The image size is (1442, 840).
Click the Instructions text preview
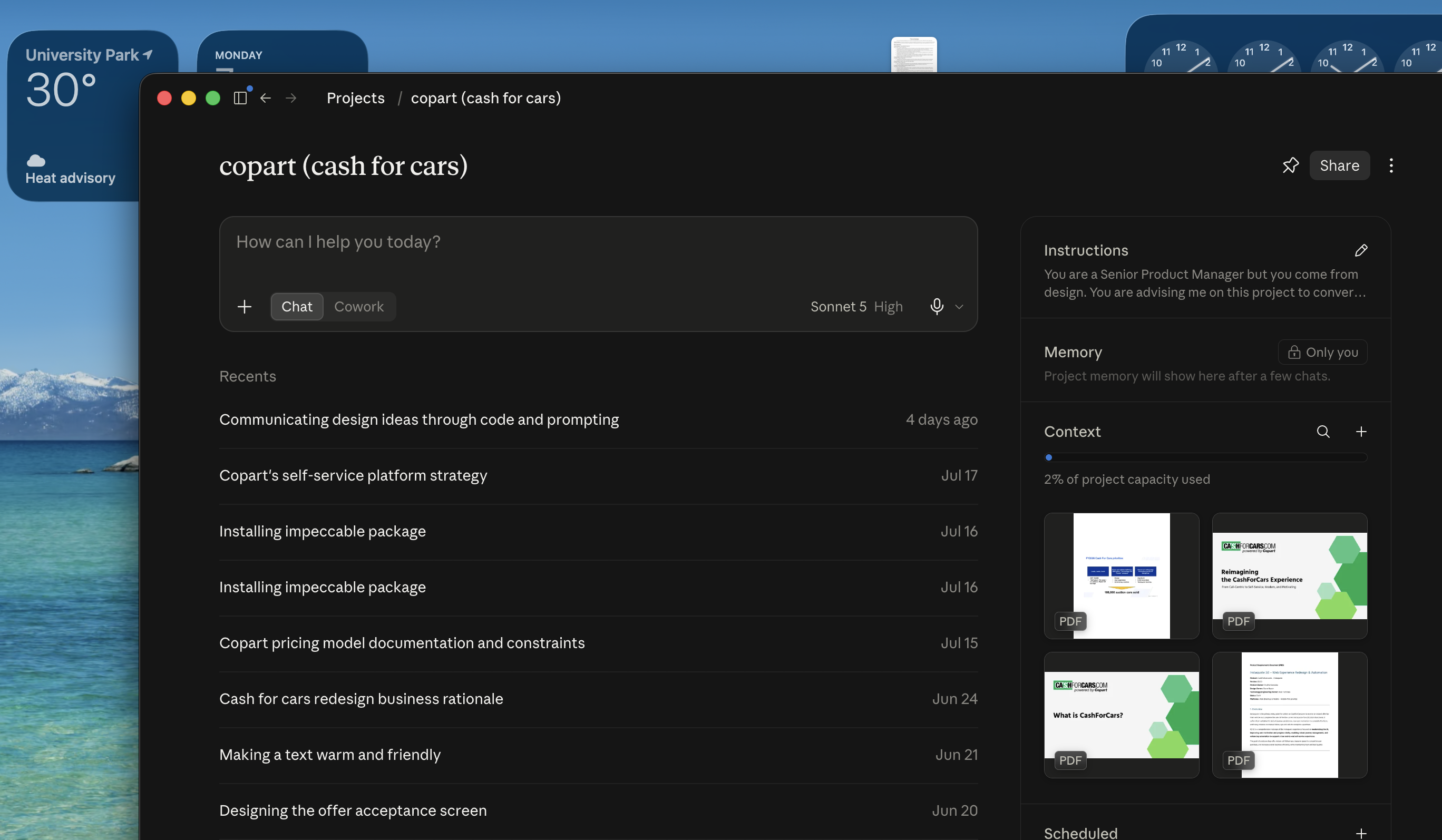point(1204,283)
